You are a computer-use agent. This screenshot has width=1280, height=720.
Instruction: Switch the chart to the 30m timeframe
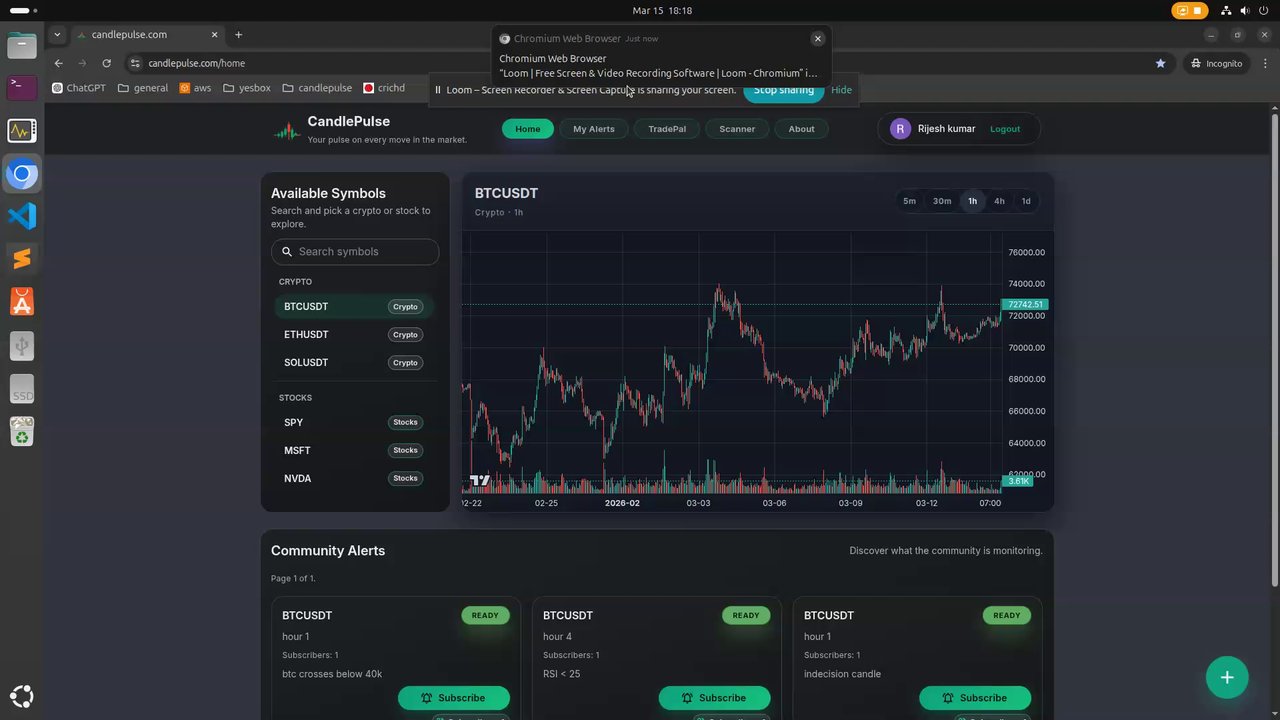click(x=942, y=201)
